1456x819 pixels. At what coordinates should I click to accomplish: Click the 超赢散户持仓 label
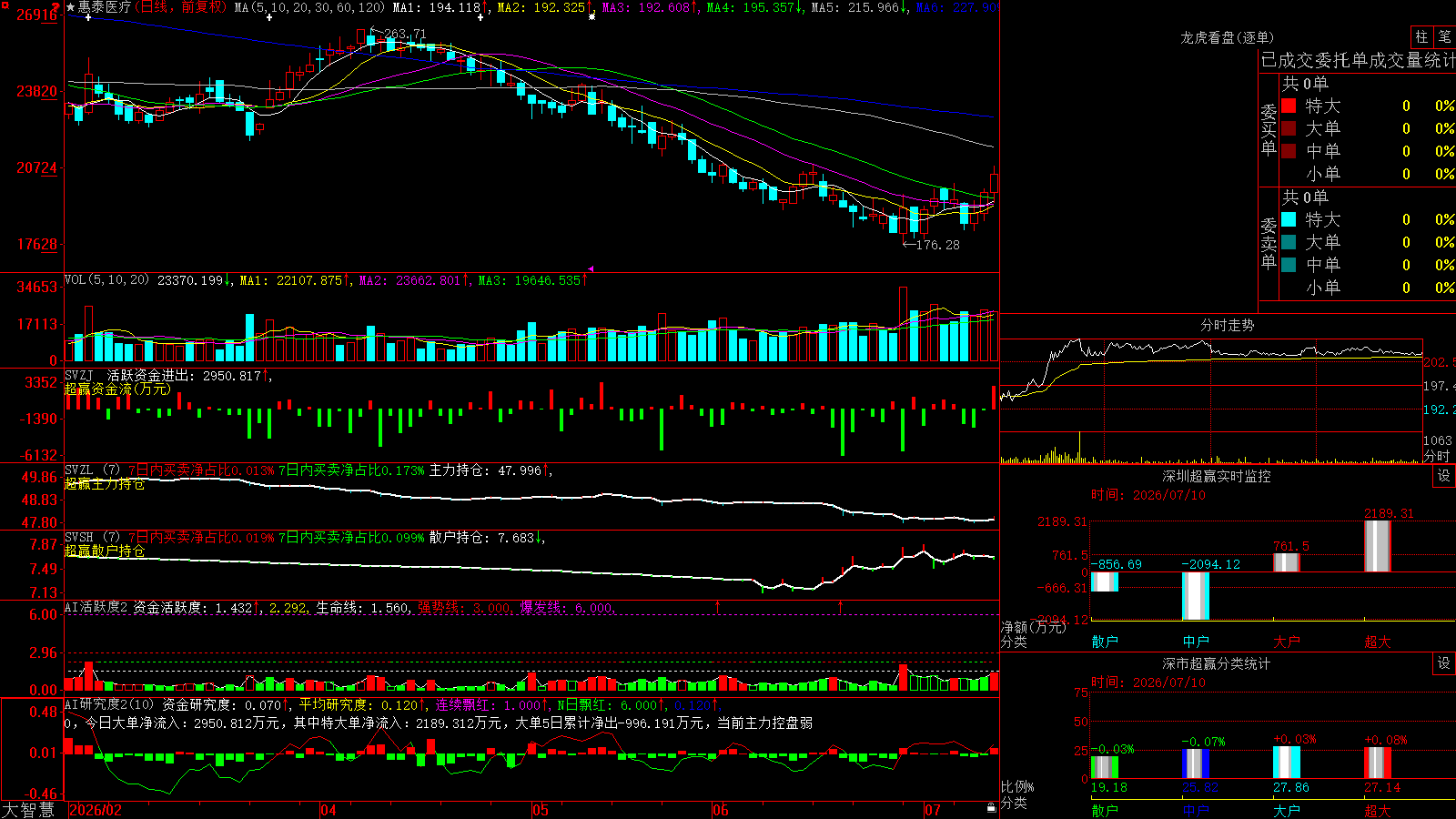coord(105,551)
